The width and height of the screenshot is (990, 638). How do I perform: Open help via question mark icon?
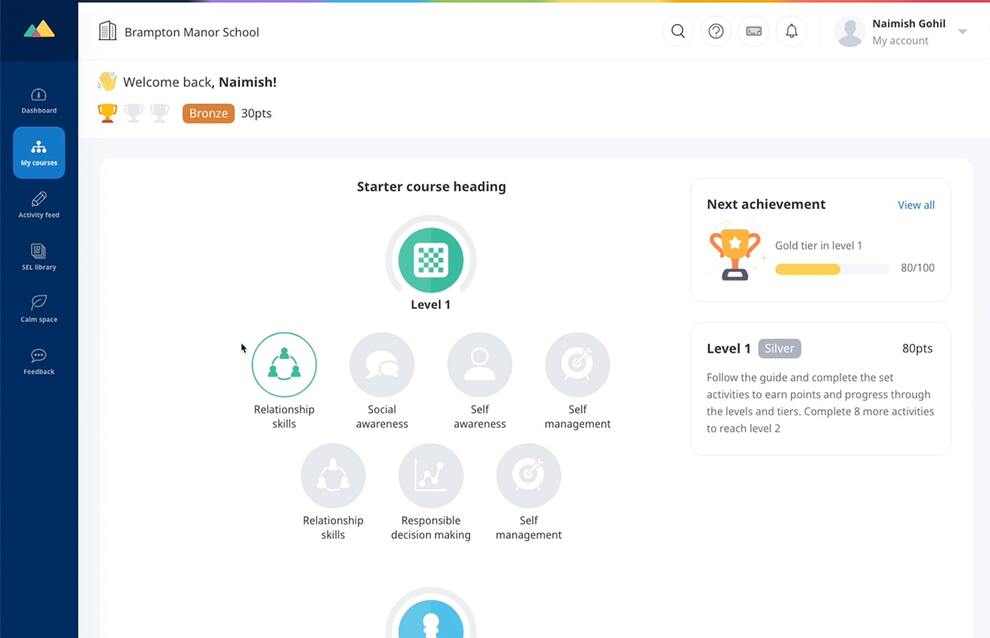[716, 31]
